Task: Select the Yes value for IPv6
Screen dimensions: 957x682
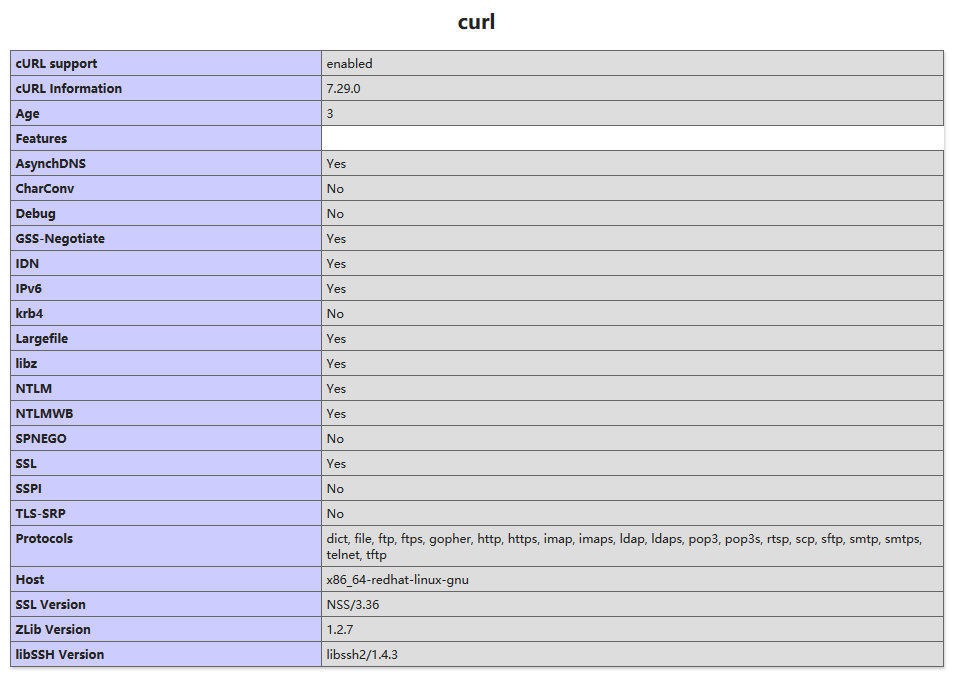Action: pos(334,288)
